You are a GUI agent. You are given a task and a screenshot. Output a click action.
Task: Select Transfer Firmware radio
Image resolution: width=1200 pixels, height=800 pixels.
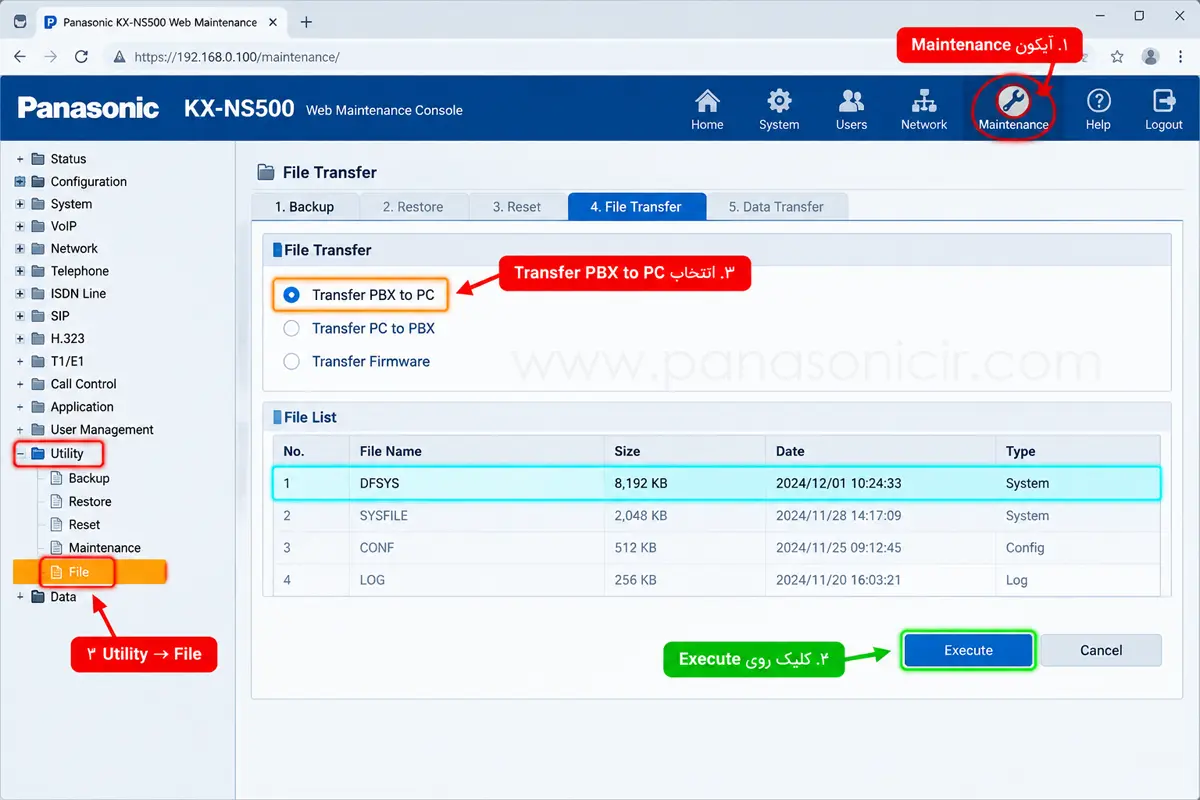click(291, 361)
